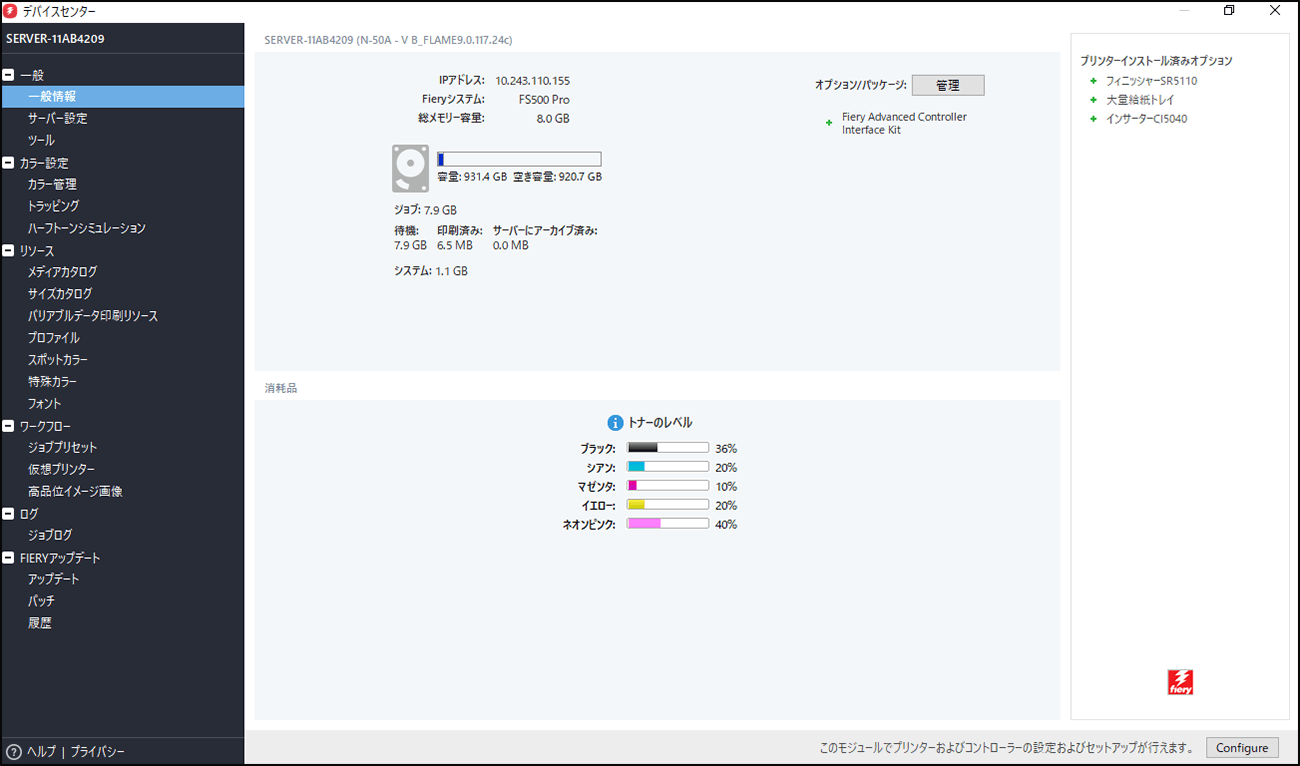Collapse the FIERYアップデート section
1300x766 pixels.
pos(9,558)
